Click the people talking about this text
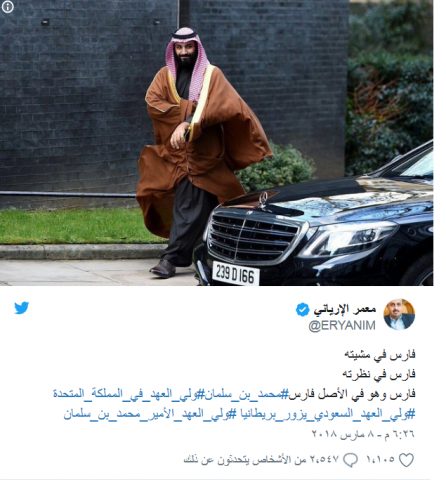 [261, 460]
